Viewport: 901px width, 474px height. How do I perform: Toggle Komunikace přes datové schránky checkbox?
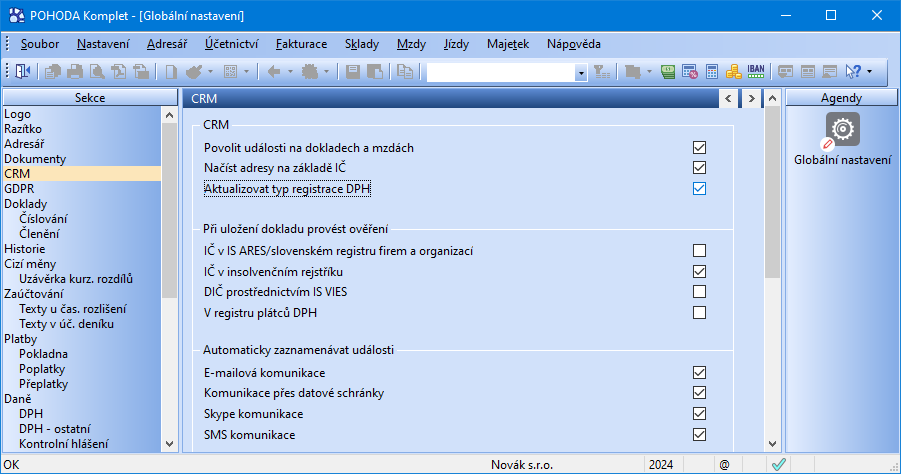click(699, 392)
